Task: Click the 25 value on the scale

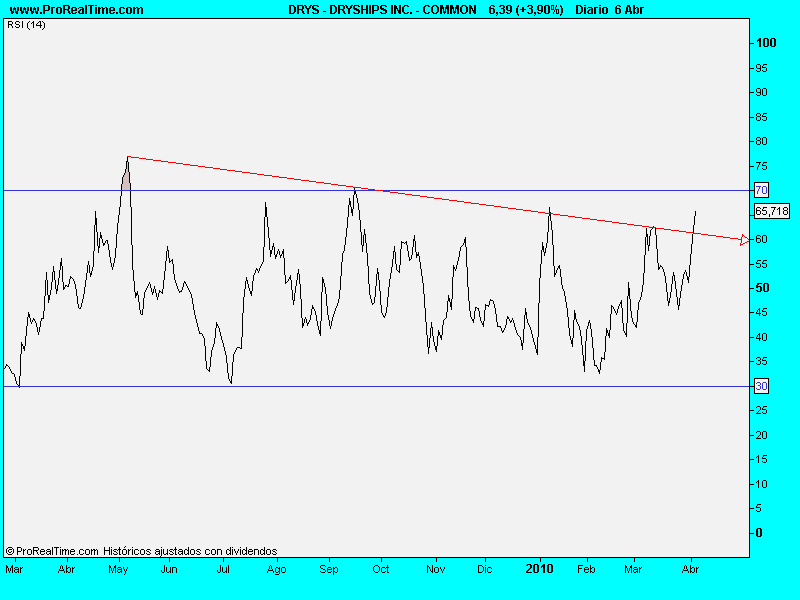Action: [761, 410]
